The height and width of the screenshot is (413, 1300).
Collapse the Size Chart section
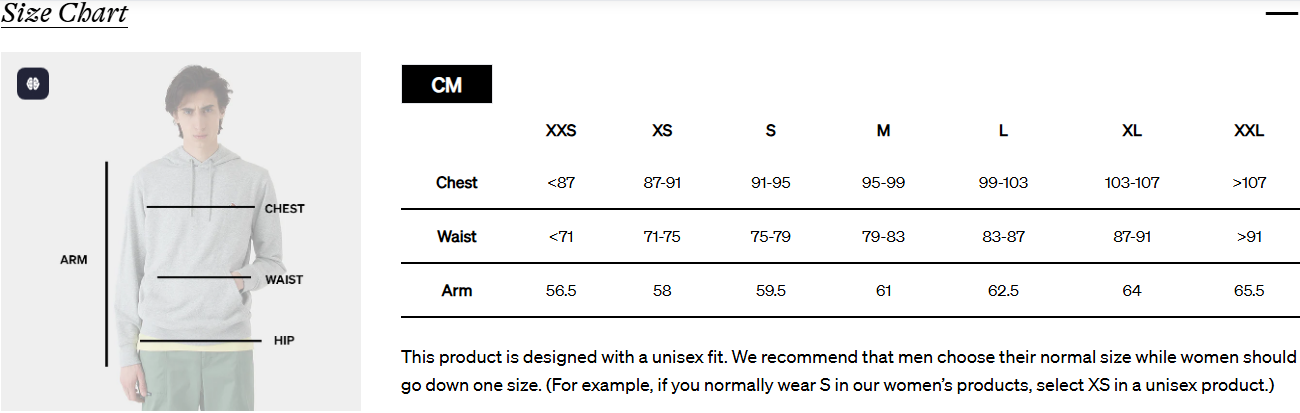coord(1280,14)
